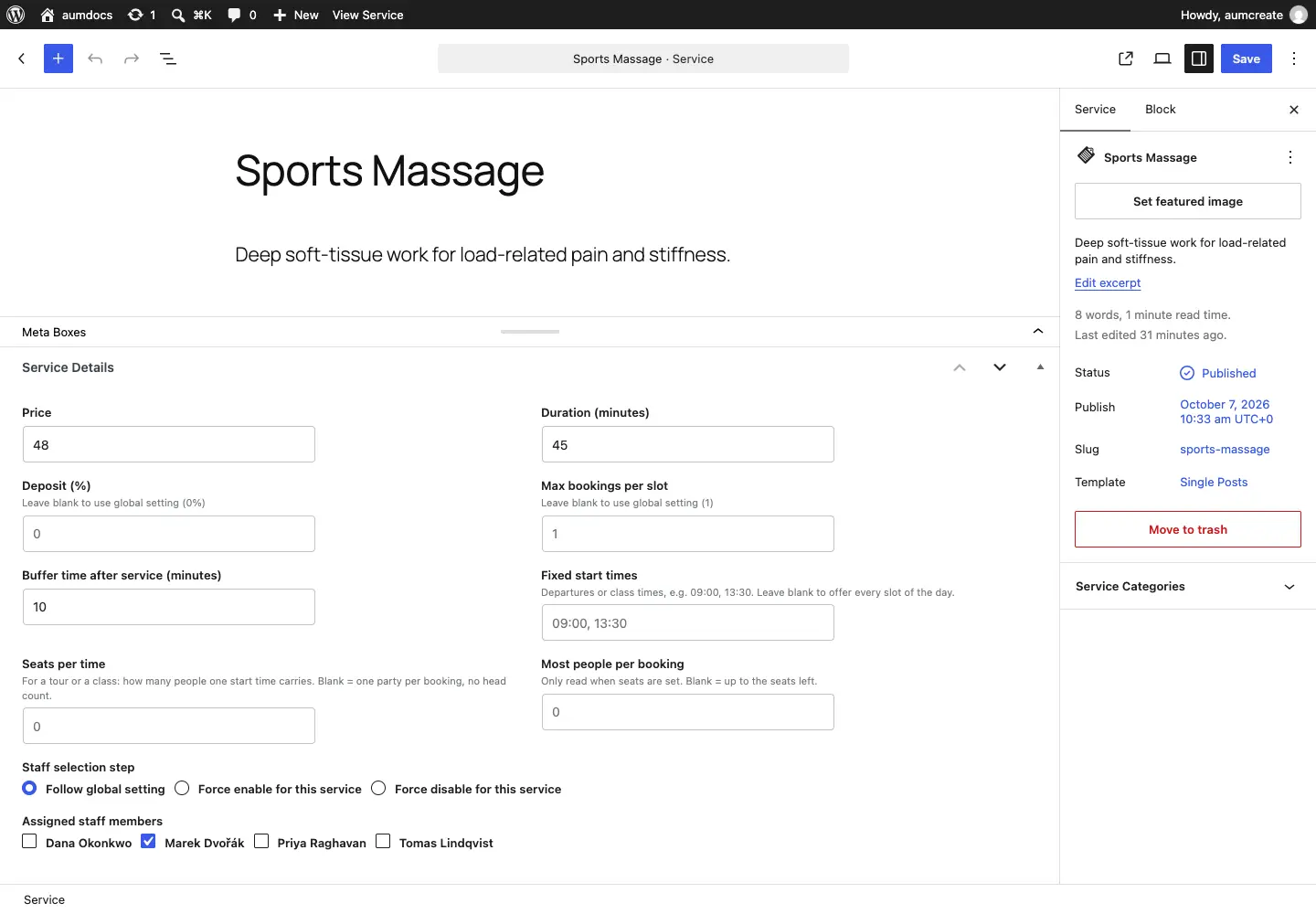Image resolution: width=1316 pixels, height=914 pixels.
Task: Select Force enable for this service
Action: click(x=182, y=788)
